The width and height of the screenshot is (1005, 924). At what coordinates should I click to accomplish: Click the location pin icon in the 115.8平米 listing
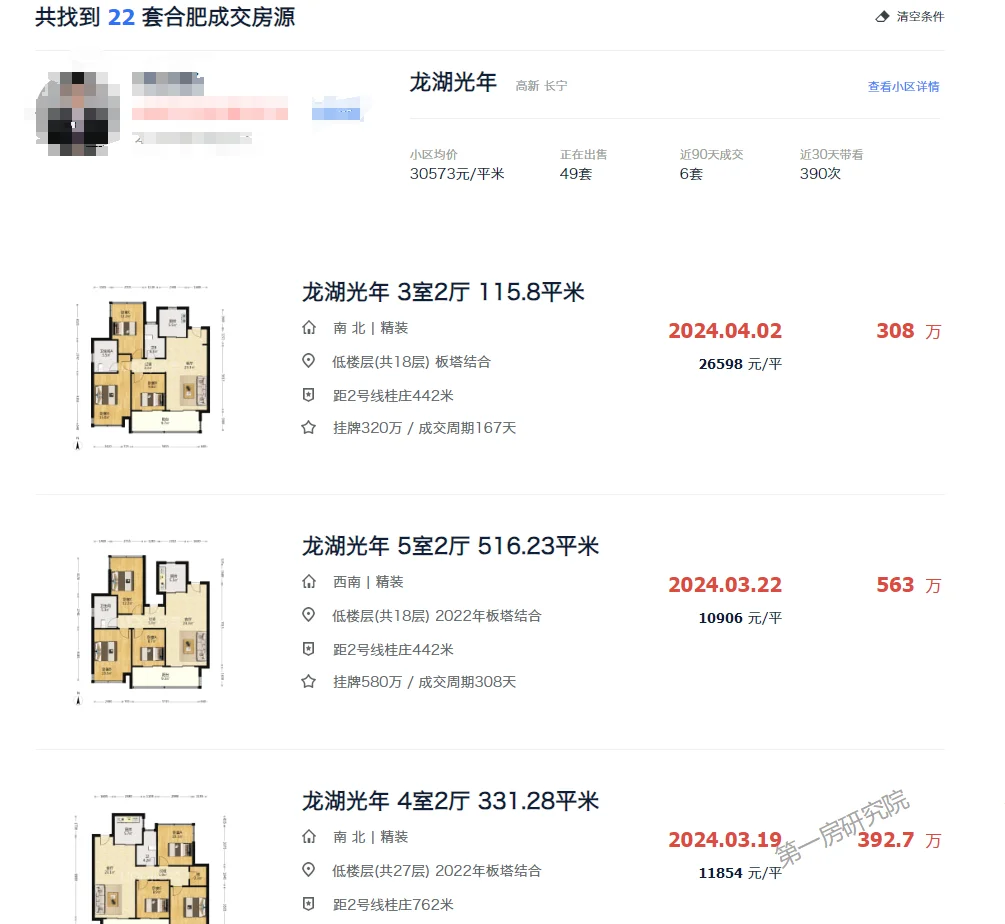pyautogui.click(x=308, y=361)
